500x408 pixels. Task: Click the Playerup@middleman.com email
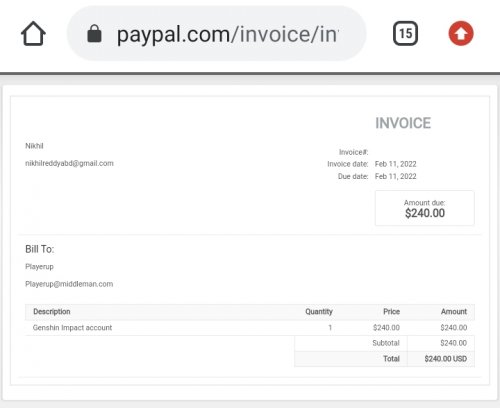69,284
